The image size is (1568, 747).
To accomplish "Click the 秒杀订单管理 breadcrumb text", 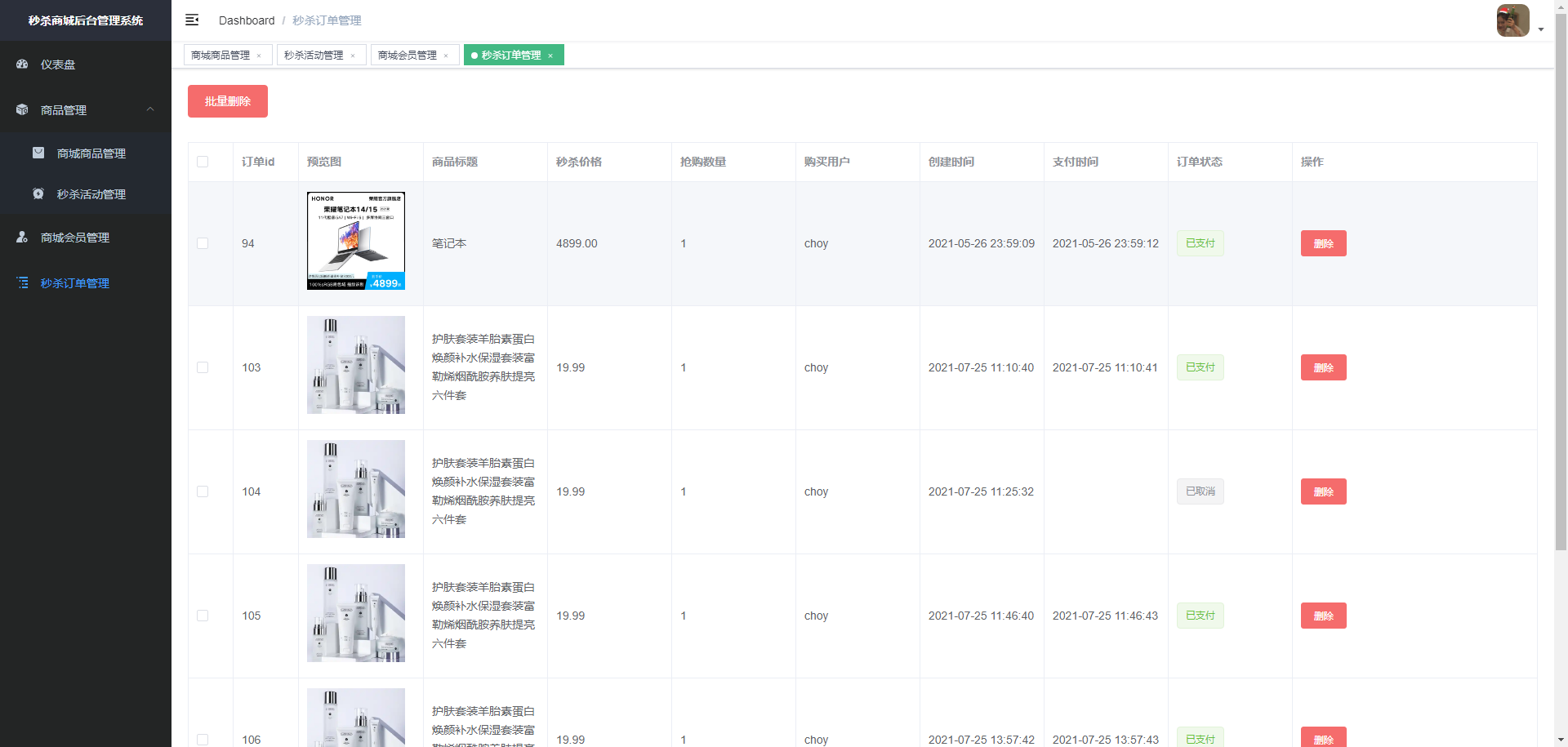I will [327, 20].
